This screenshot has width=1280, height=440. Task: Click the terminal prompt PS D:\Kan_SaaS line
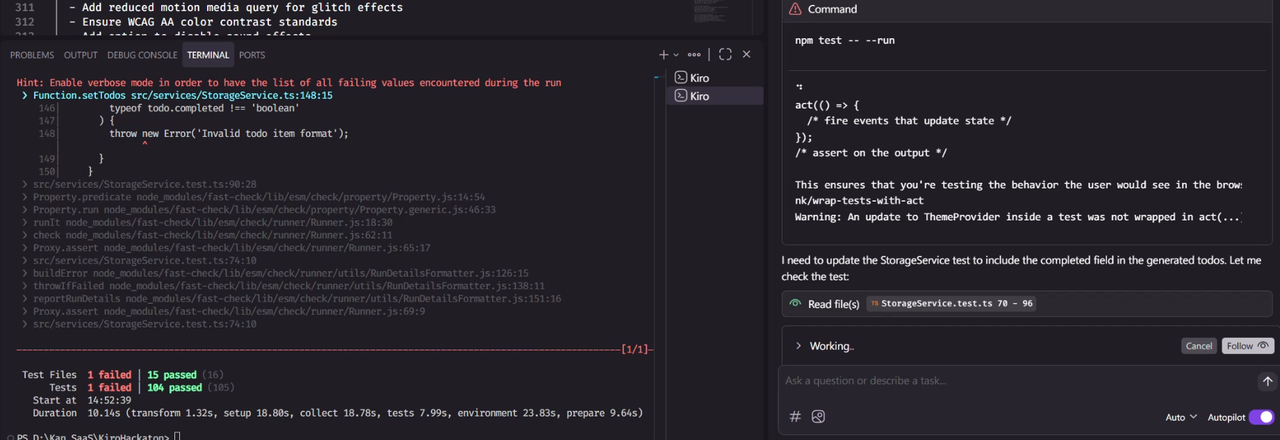(98, 435)
